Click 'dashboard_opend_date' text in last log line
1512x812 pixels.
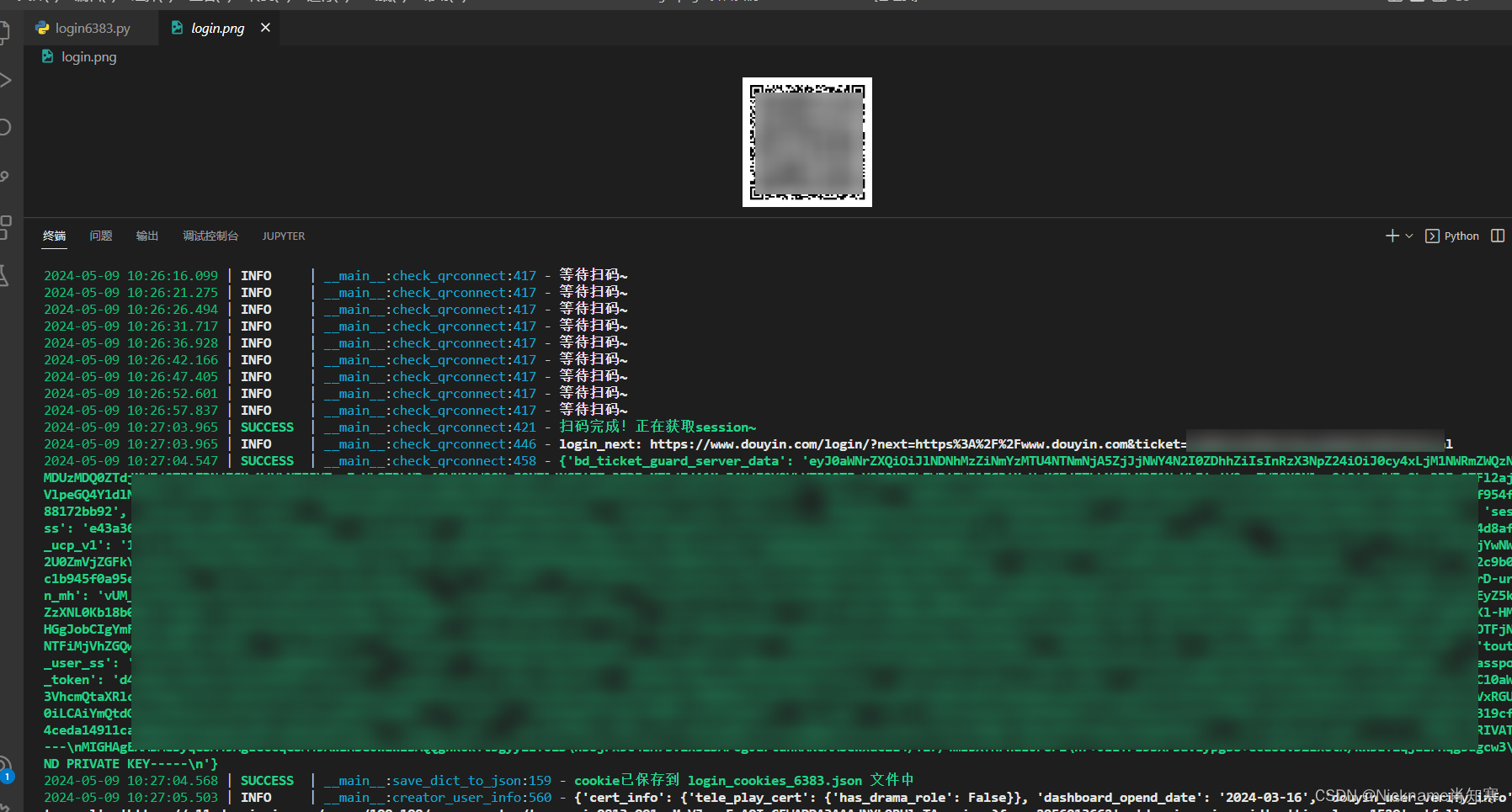pos(1124,798)
